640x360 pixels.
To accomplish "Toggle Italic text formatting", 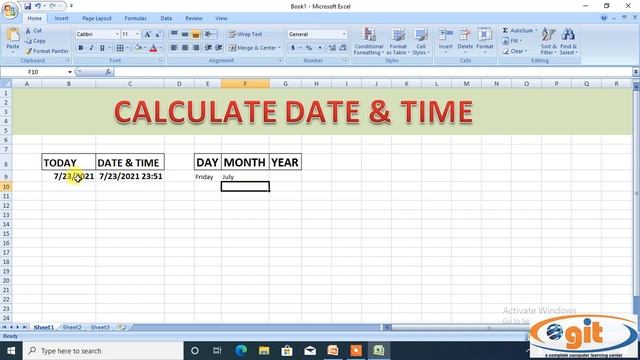I will coord(91,48).
